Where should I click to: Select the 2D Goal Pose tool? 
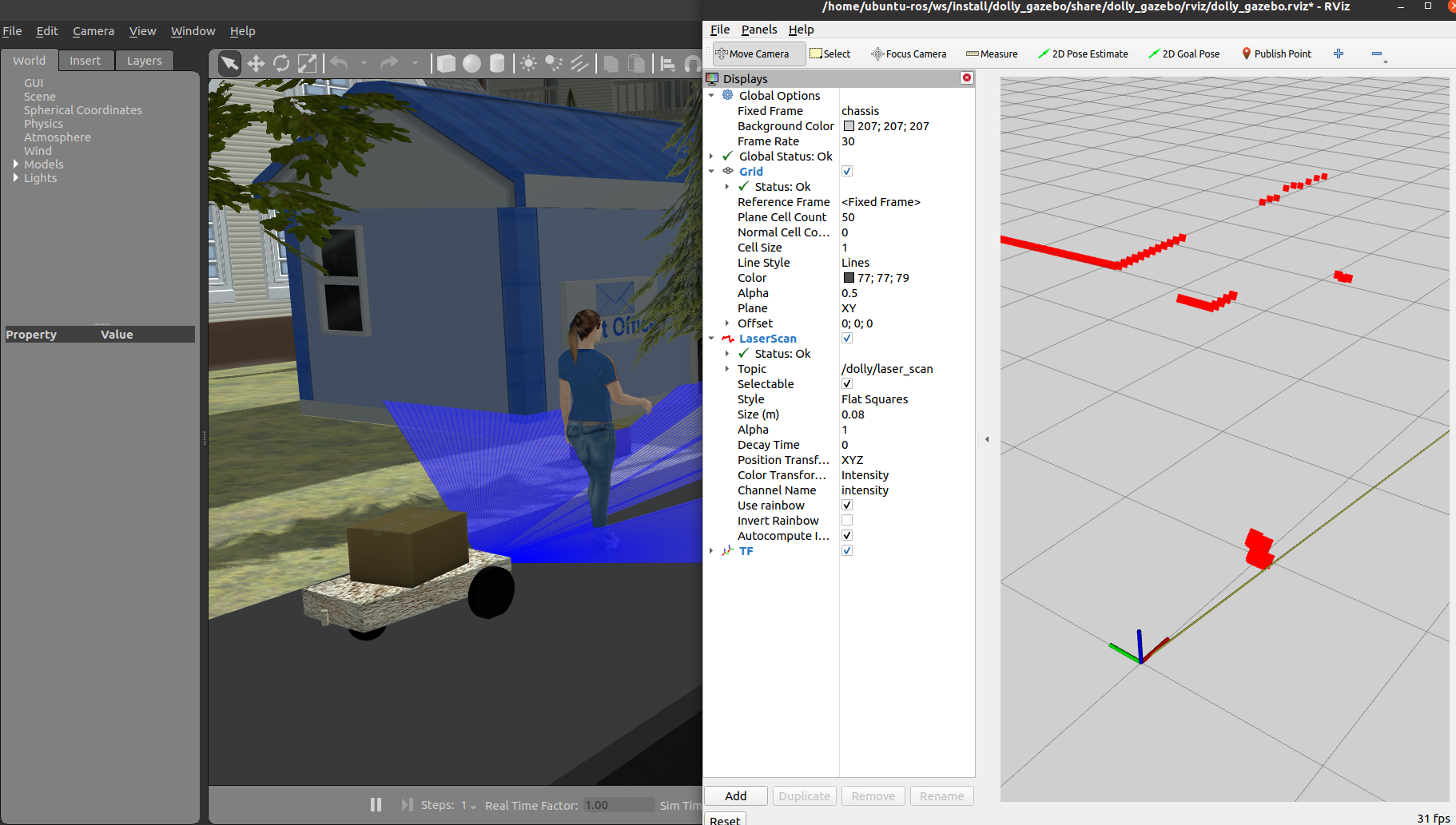1184,54
